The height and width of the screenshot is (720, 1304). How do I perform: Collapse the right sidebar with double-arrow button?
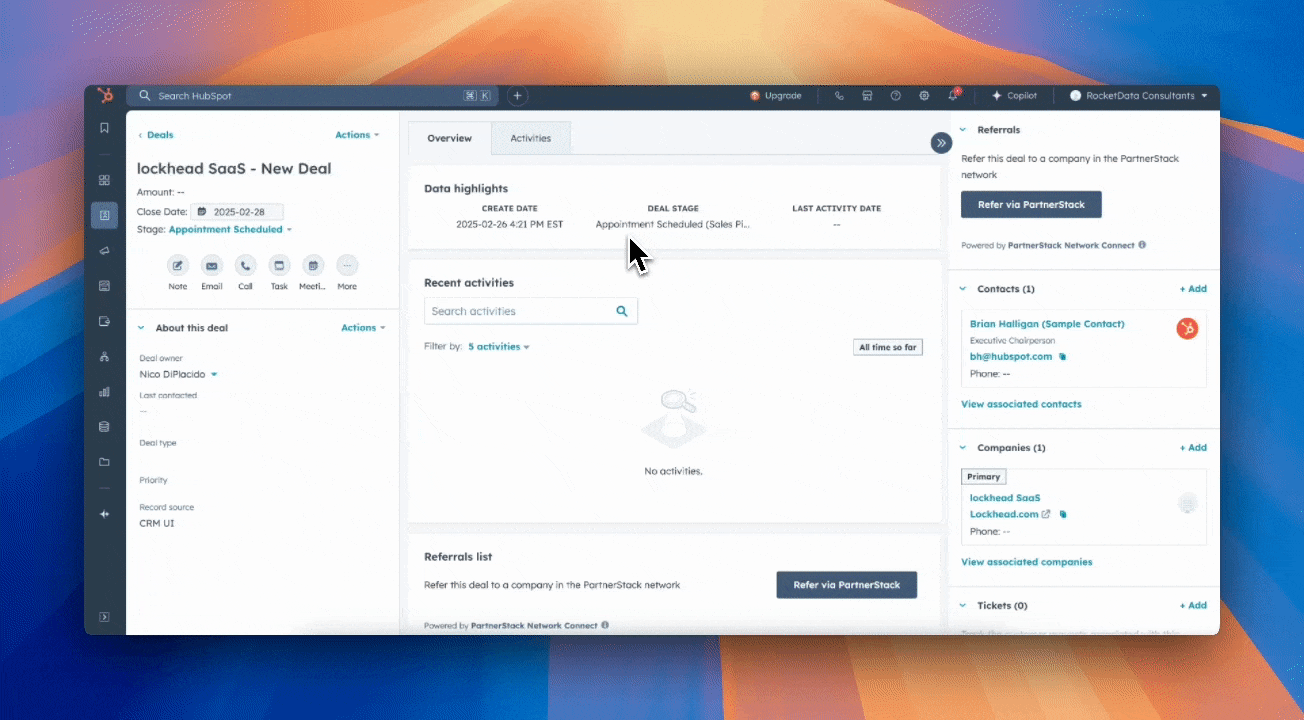941,143
